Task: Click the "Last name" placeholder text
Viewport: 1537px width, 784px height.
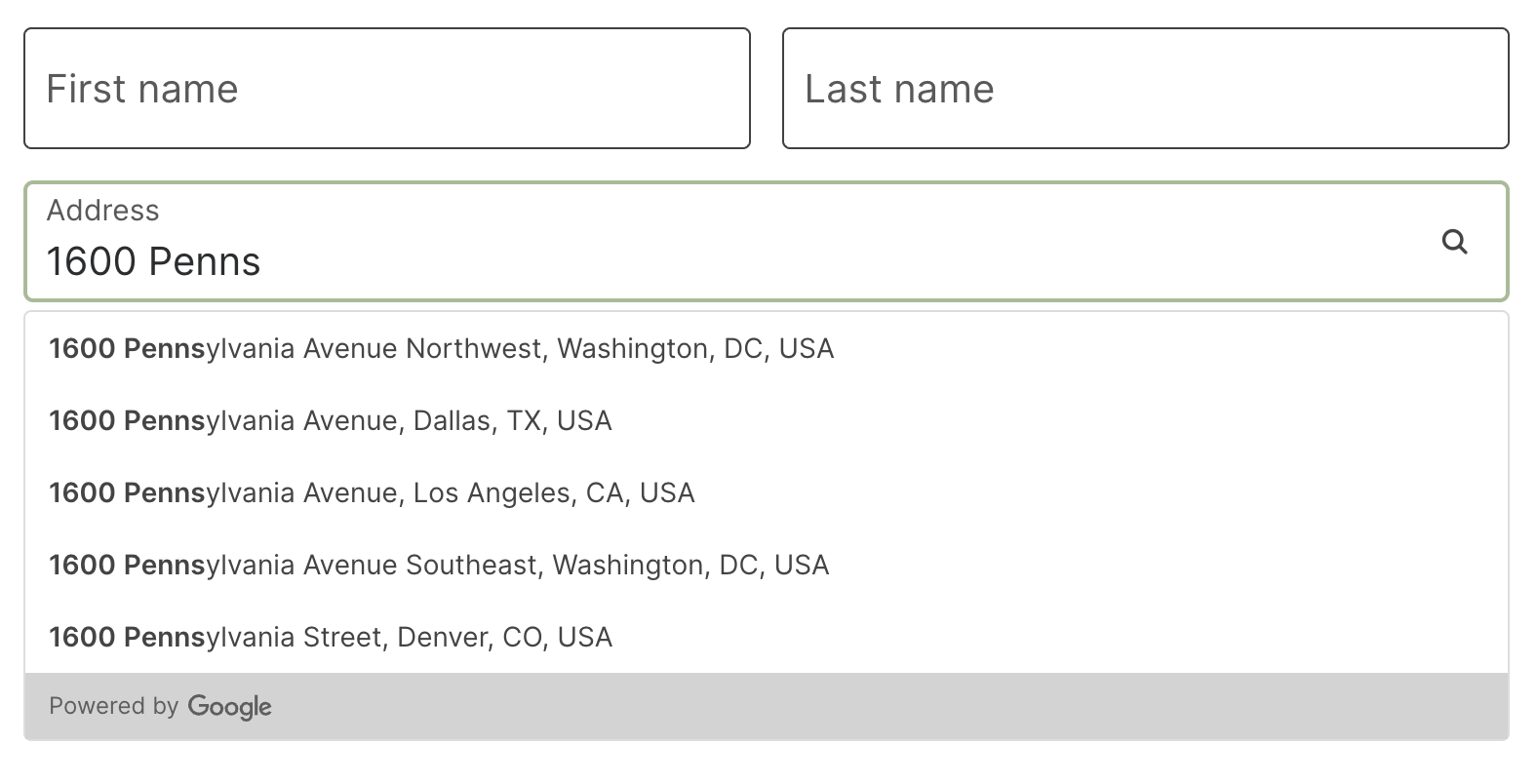Action: pos(899,89)
